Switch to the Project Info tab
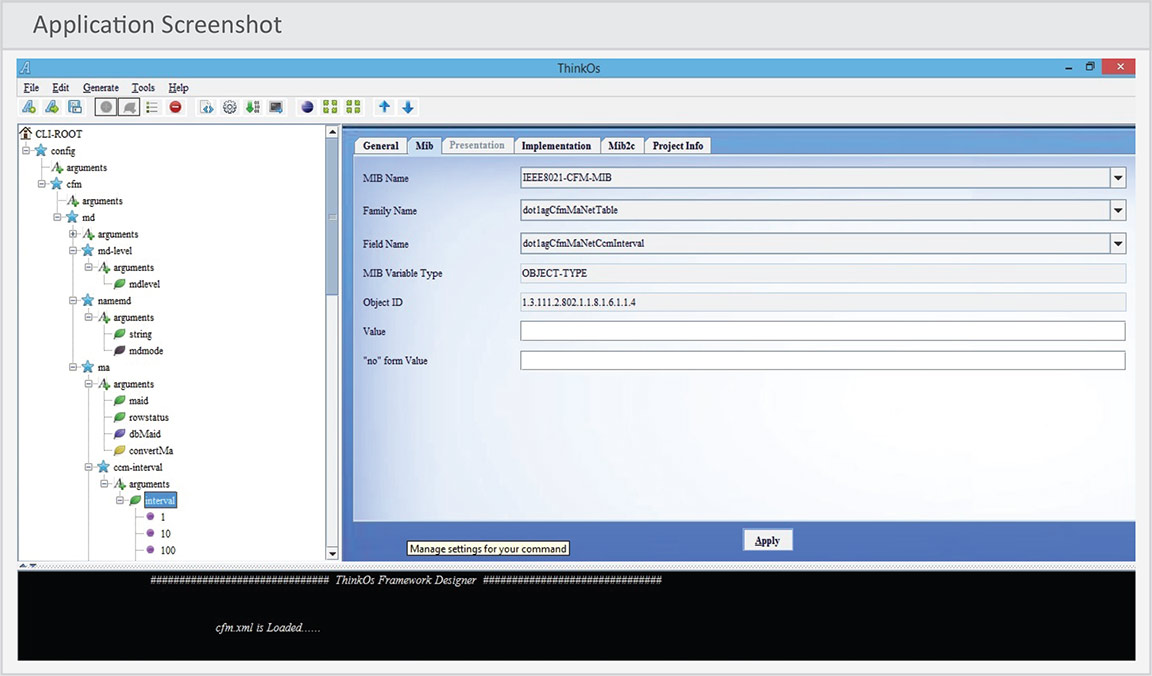This screenshot has width=1152, height=676. (x=677, y=145)
